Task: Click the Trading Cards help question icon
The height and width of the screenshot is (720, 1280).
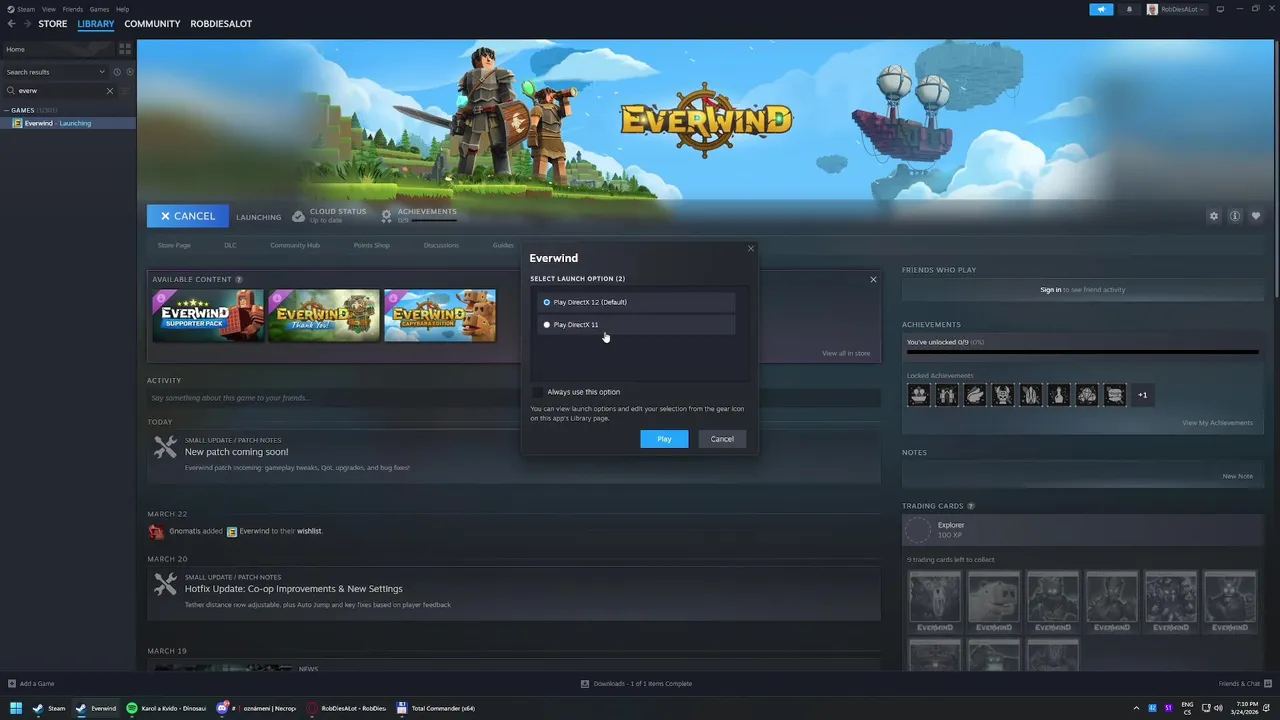Action: (971, 506)
